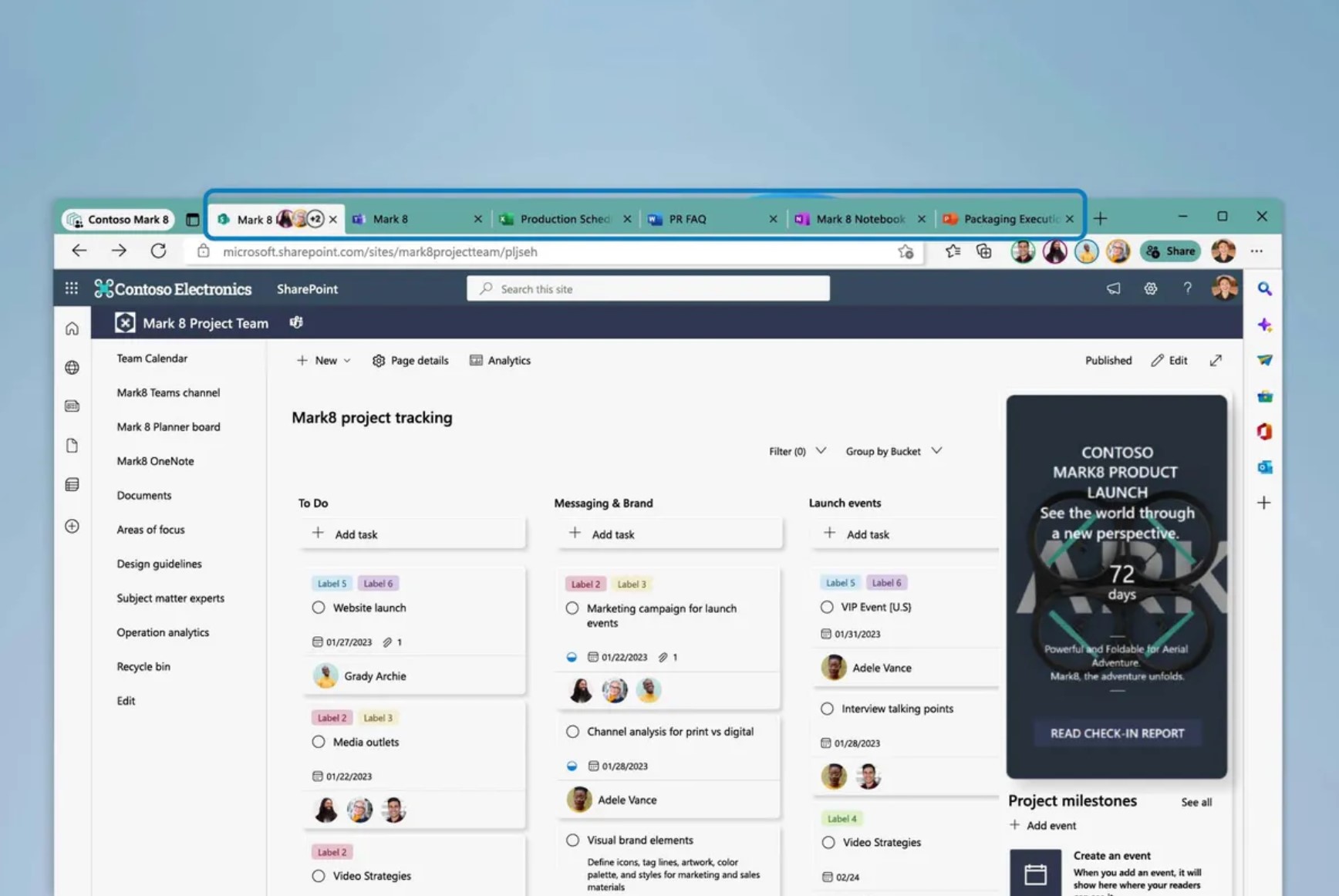
Task: Open Analytics for the Mark8 page
Action: [x=500, y=360]
